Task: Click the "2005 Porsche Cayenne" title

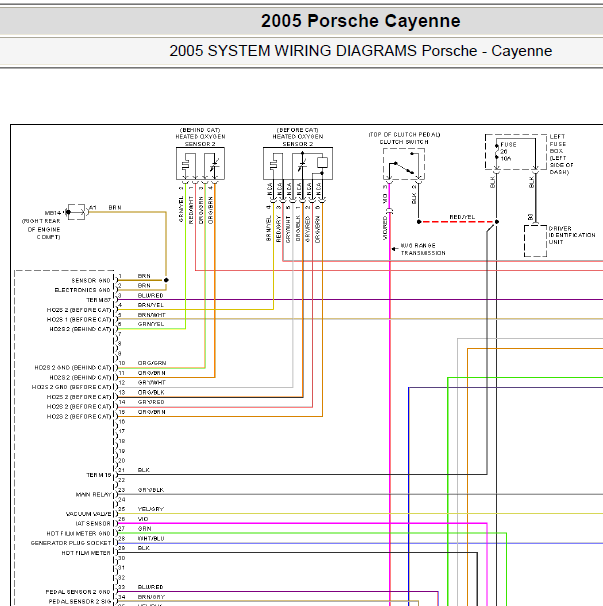Action: click(x=360, y=21)
